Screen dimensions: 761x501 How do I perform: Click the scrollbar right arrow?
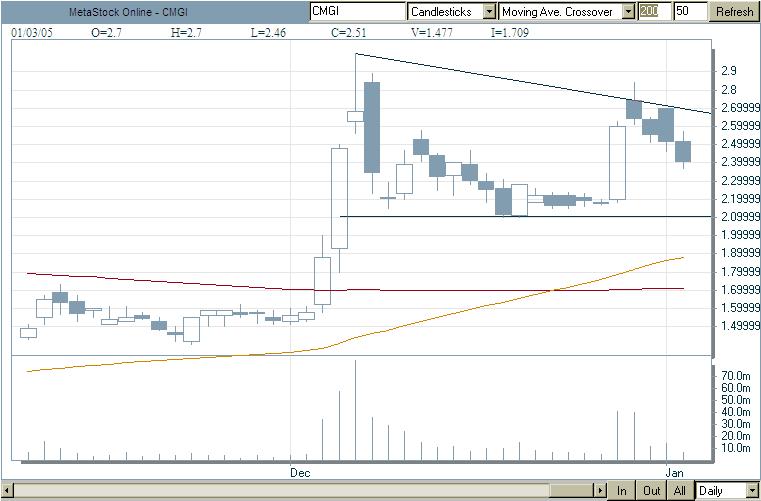(x=601, y=490)
